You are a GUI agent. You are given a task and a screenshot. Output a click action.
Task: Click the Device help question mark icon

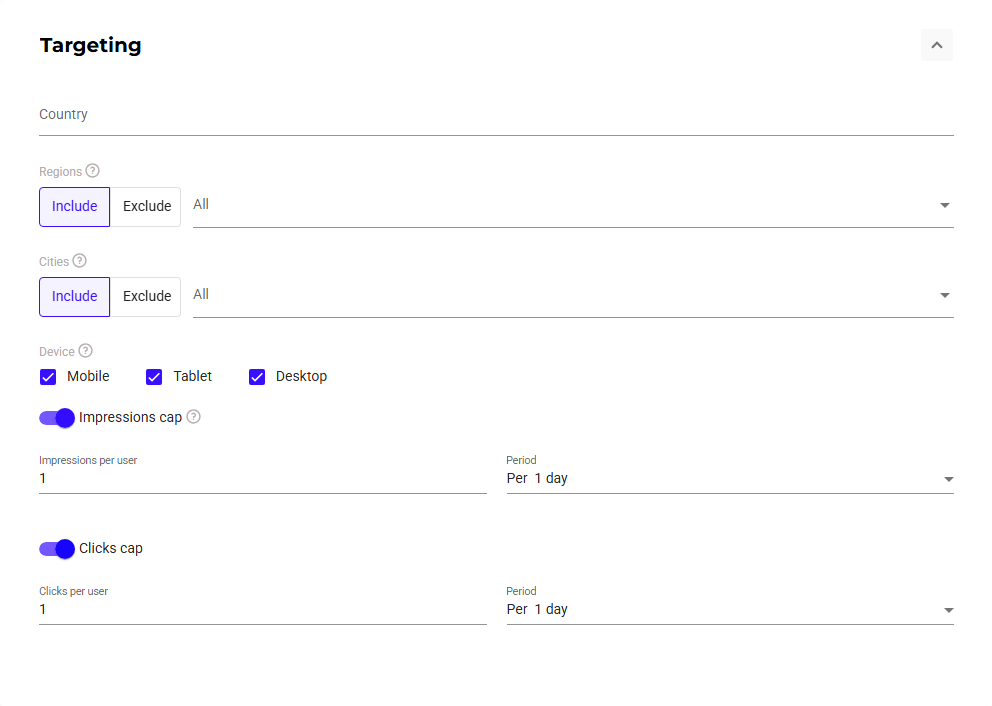tap(86, 351)
